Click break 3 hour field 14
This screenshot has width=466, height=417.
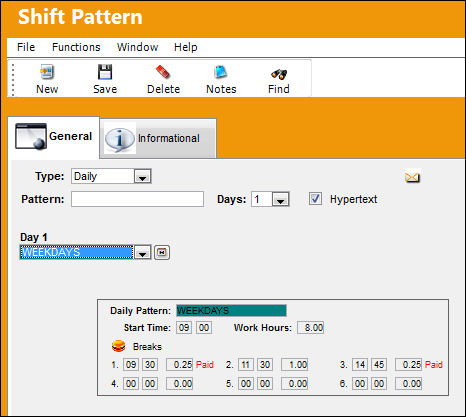point(360,364)
